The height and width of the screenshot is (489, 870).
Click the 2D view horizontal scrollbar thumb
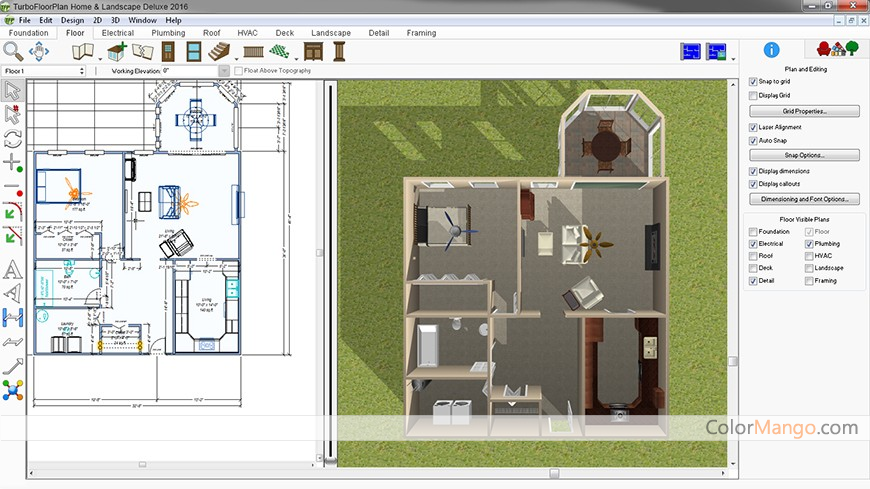point(142,465)
